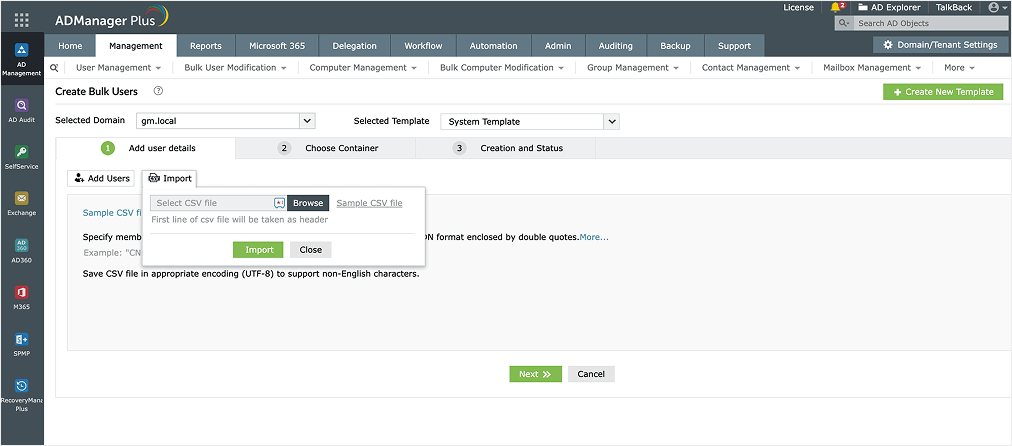This screenshot has height=446, width=1012.
Task: Switch to the Reports tab
Action: [x=205, y=46]
